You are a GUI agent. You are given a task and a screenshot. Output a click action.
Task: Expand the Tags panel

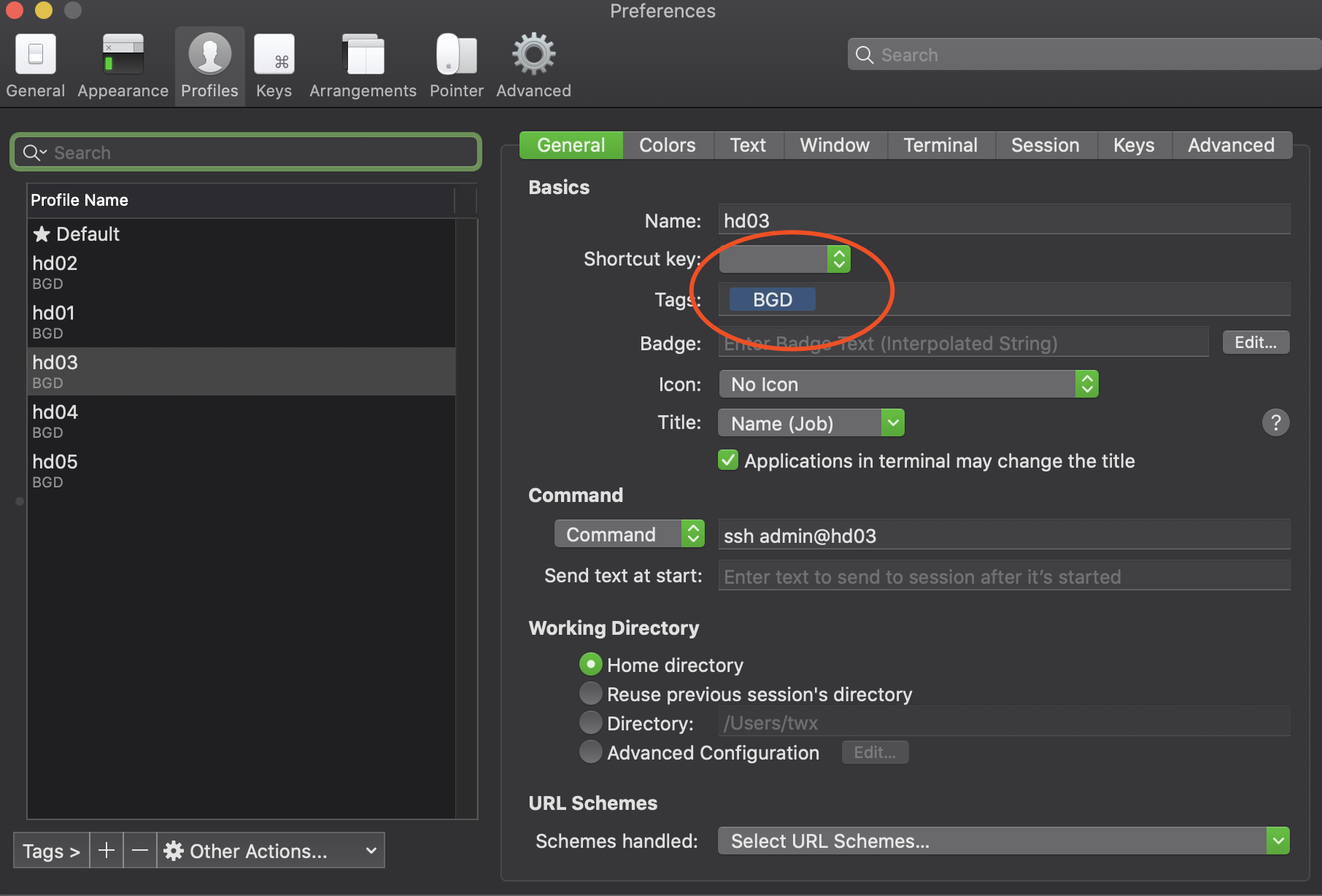coord(51,851)
